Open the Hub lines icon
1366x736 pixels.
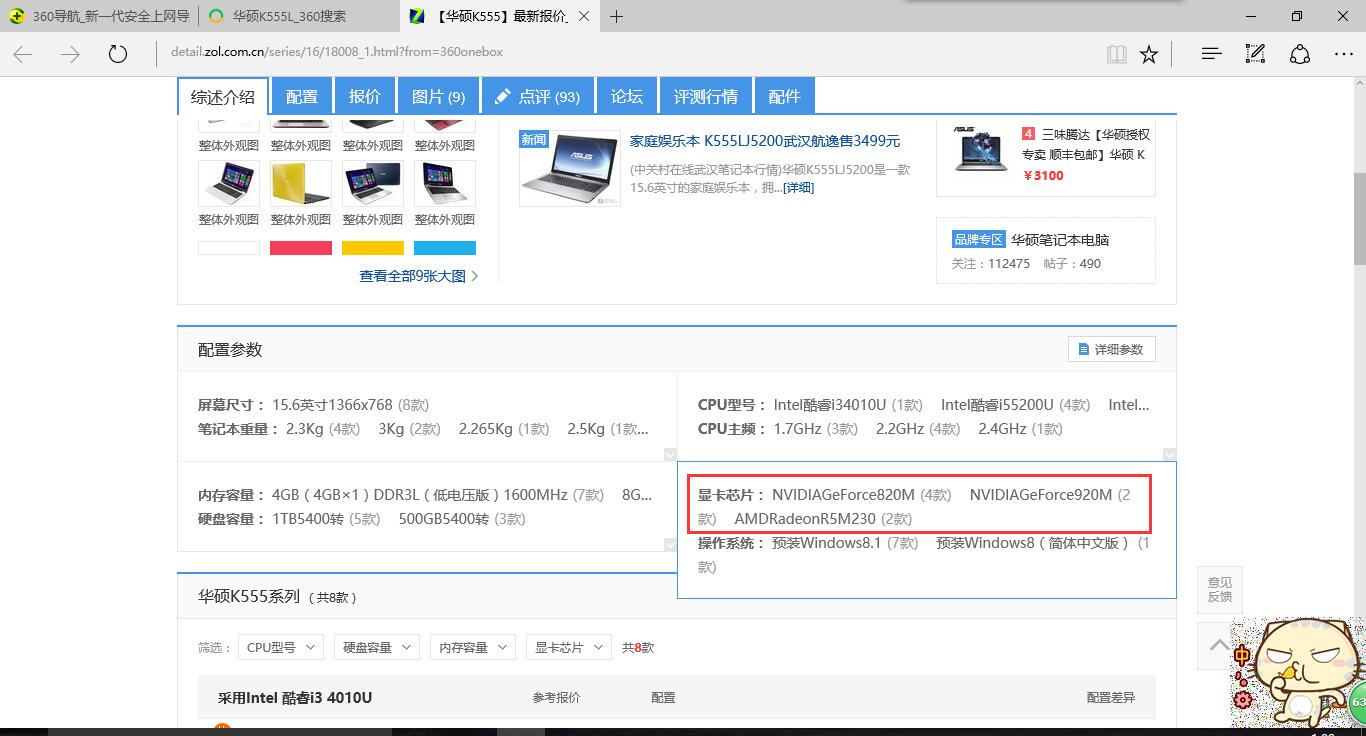coord(1211,54)
